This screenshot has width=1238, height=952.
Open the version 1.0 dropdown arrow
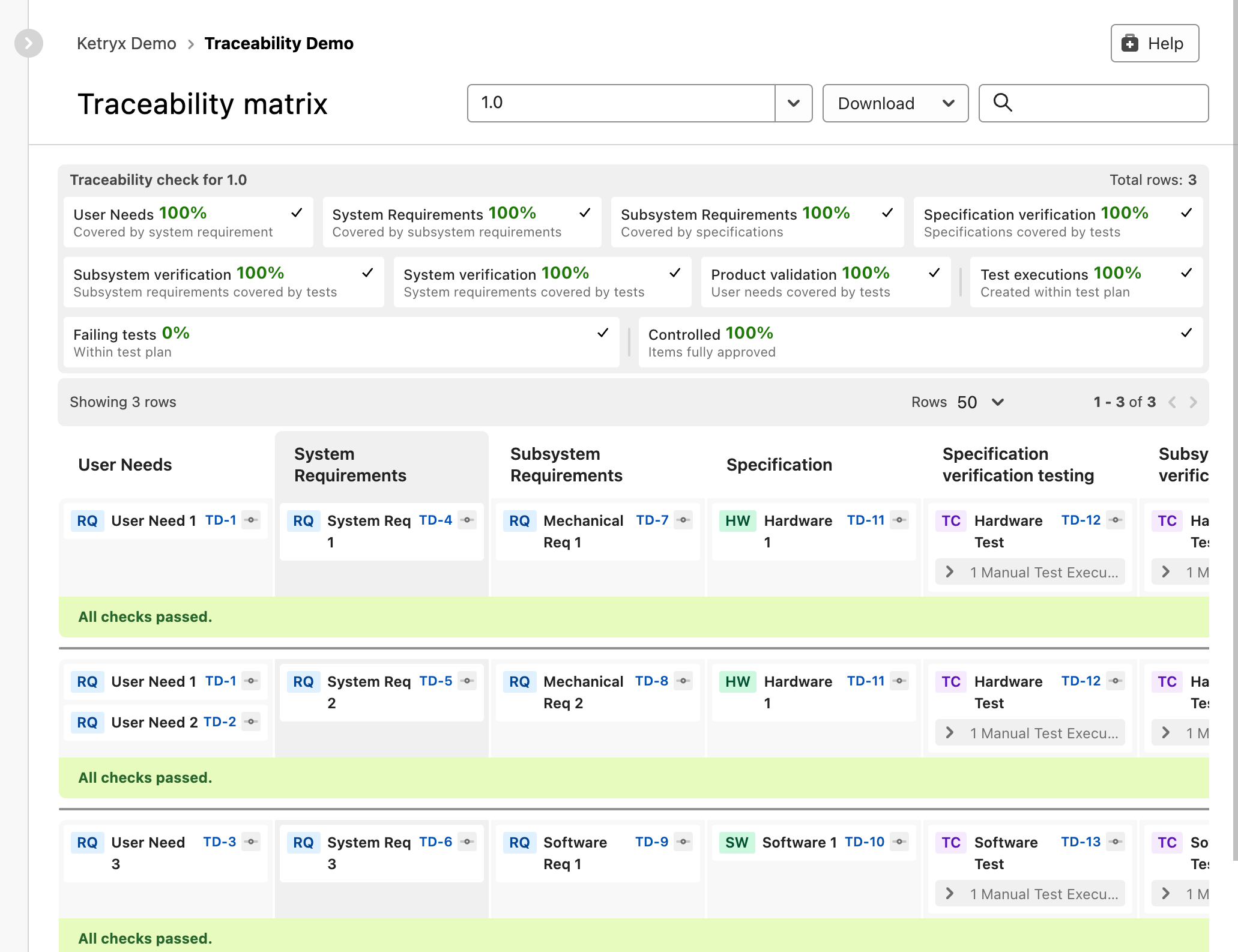pyautogui.click(x=793, y=103)
